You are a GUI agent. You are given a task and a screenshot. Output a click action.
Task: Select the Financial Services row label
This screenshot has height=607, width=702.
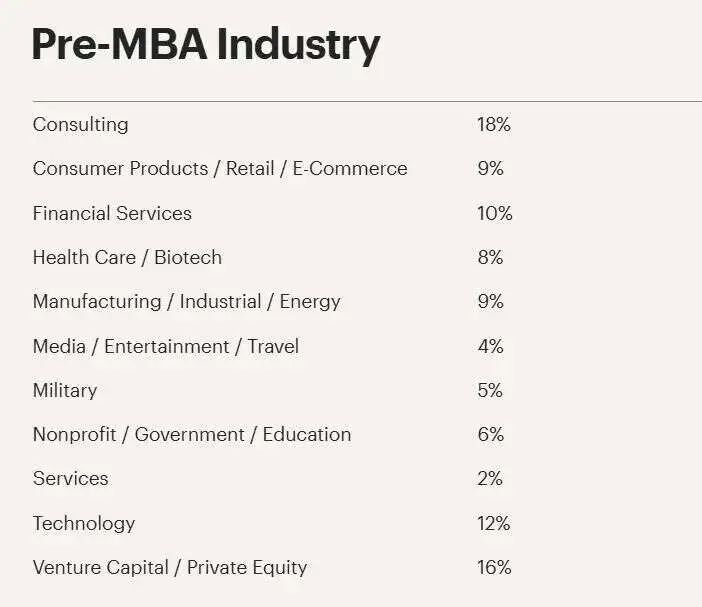pyautogui.click(x=112, y=213)
